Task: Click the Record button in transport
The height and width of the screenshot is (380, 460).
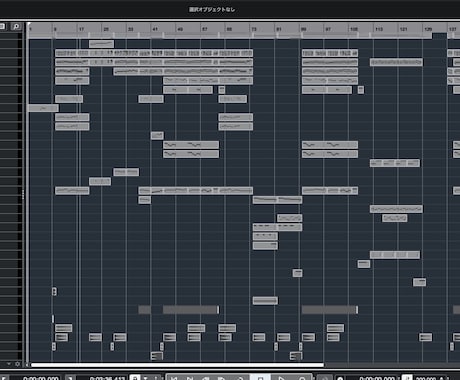Action: (x=302, y=378)
